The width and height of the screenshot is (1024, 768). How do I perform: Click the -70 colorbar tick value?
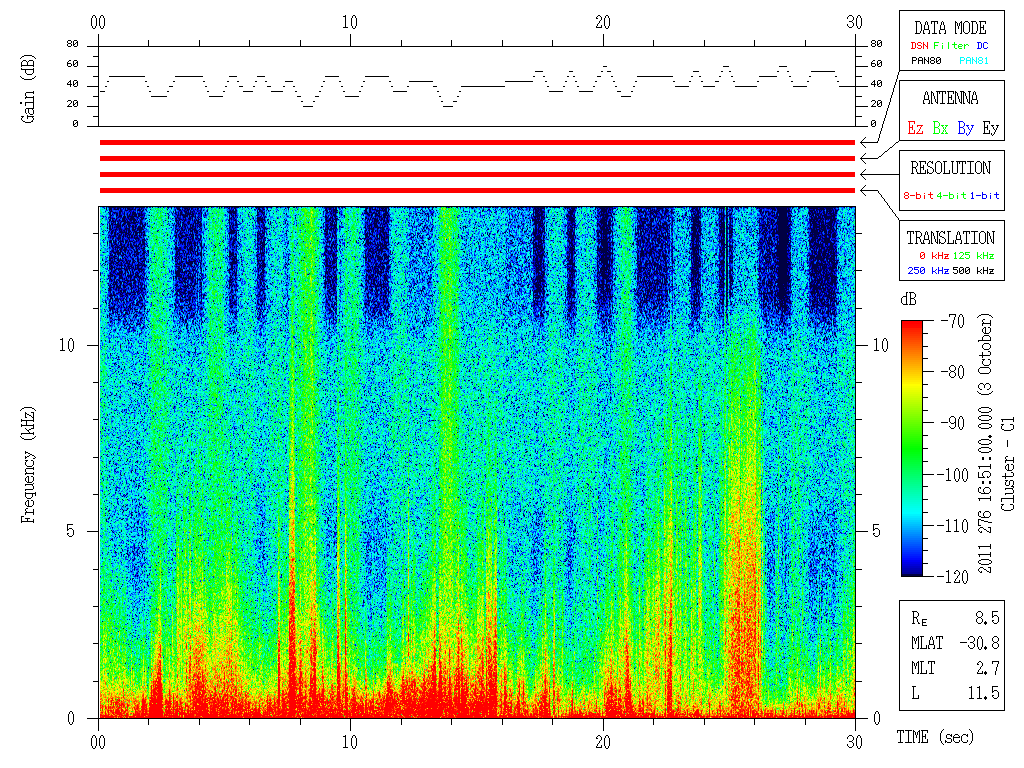(953, 321)
